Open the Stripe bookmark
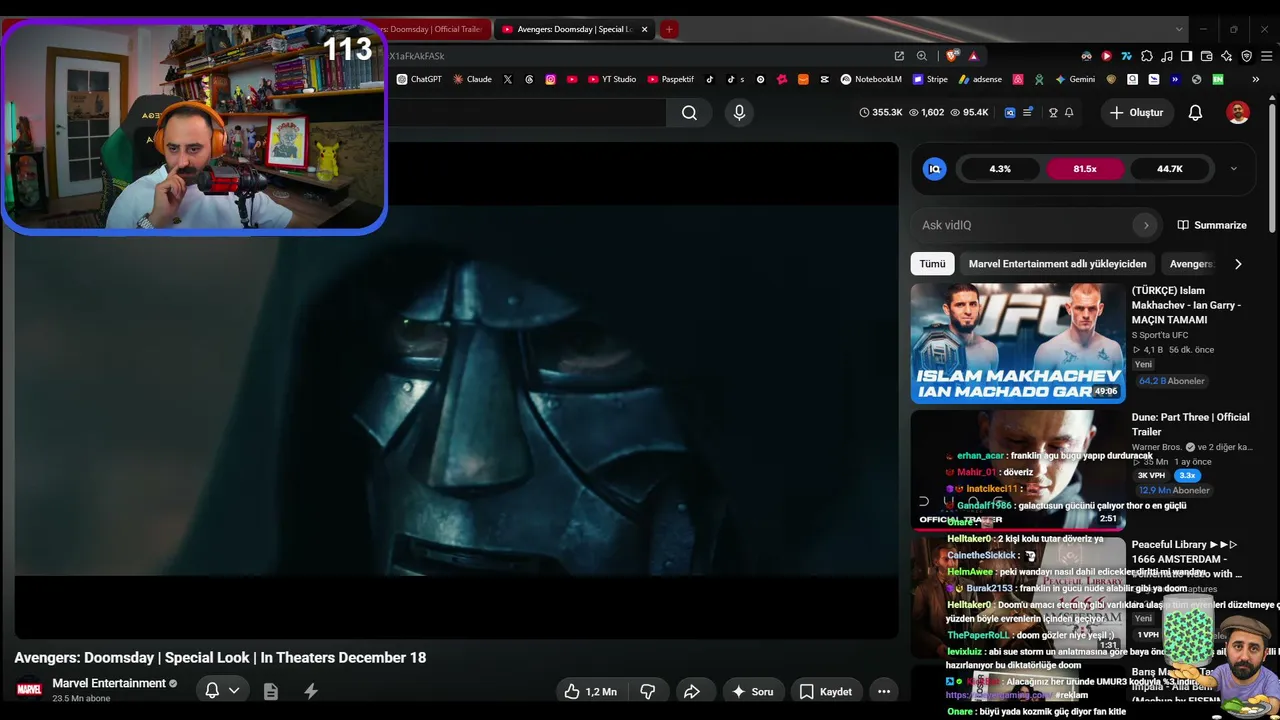The height and width of the screenshot is (720, 1280). coord(930,79)
